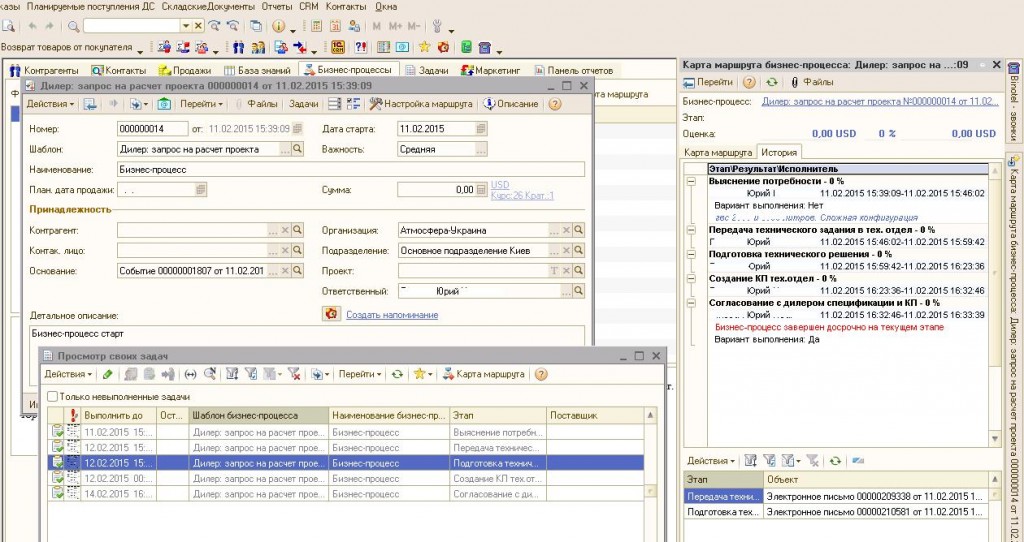Image resolution: width=1024 pixels, height=542 pixels.
Task: Collapse the Передача технического задания node
Action: click(x=692, y=230)
